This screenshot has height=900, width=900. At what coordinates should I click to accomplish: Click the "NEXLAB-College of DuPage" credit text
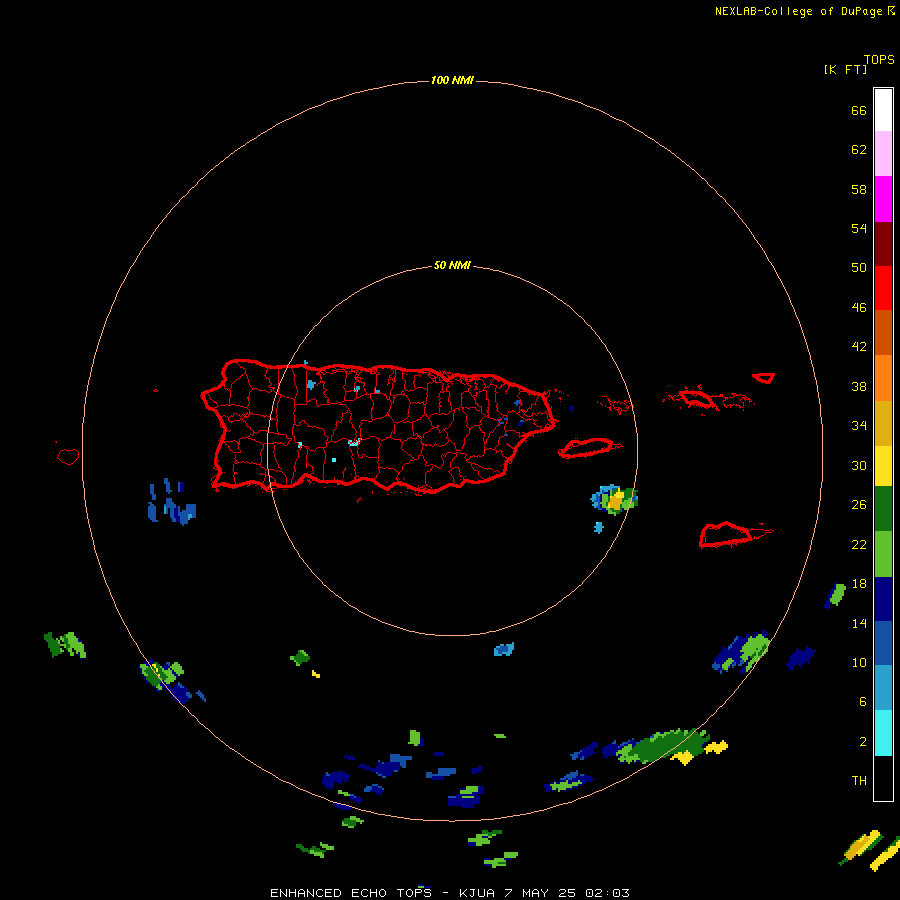[798, 11]
